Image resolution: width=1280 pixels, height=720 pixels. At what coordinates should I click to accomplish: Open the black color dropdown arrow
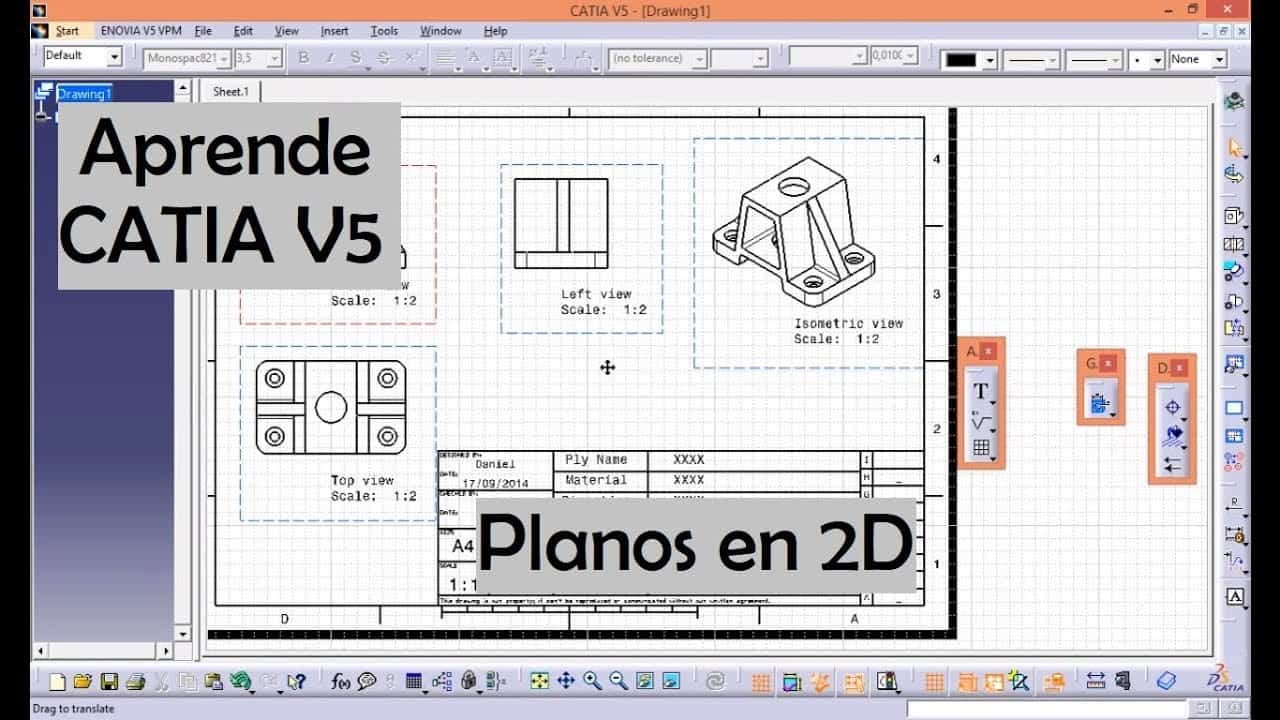990,60
